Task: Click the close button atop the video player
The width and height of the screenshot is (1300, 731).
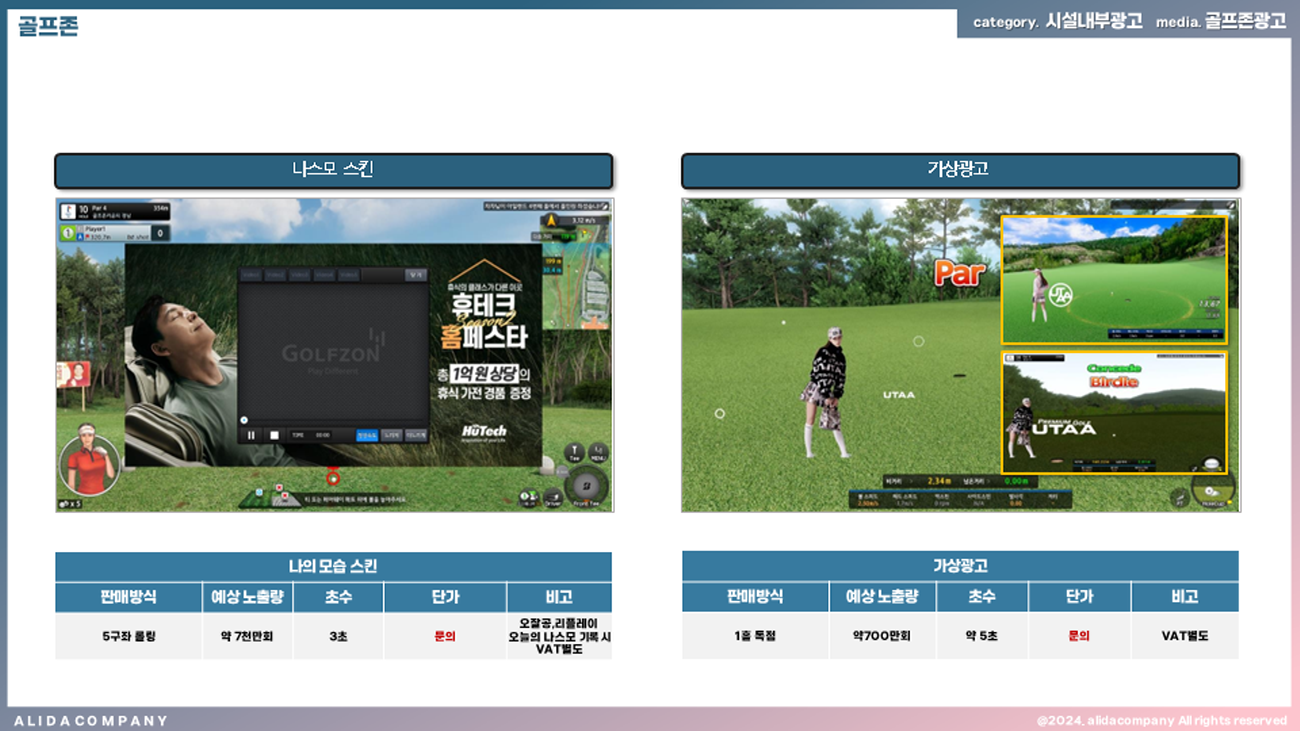Action: point(414,275)
